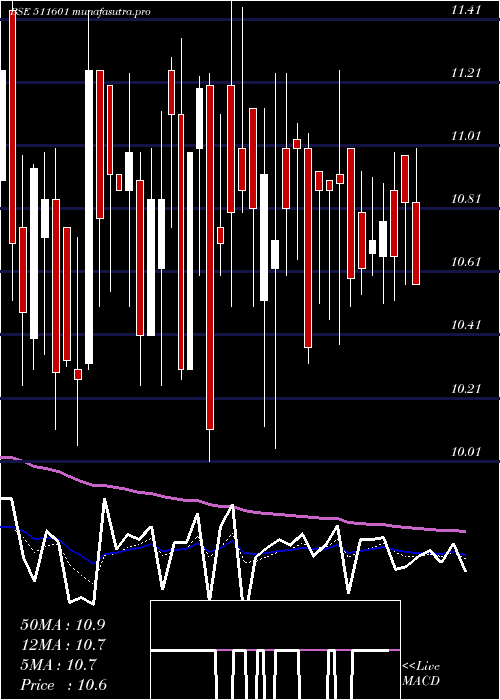Click the 11.21 price axis label
The width and height of the screenshot is (500, 700).
point(466,73)
